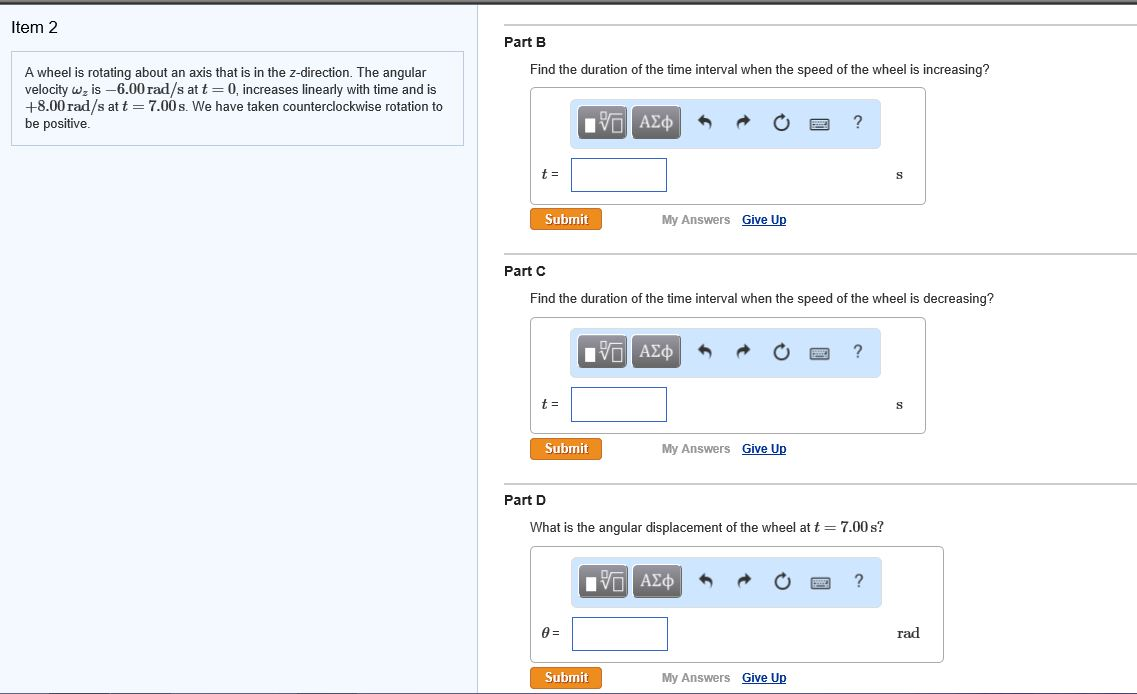Viewport: 1137px width, 694px height.
Task: Open the math templates tool in Part B
Action: pyautogui.click(x=603, y=123)
